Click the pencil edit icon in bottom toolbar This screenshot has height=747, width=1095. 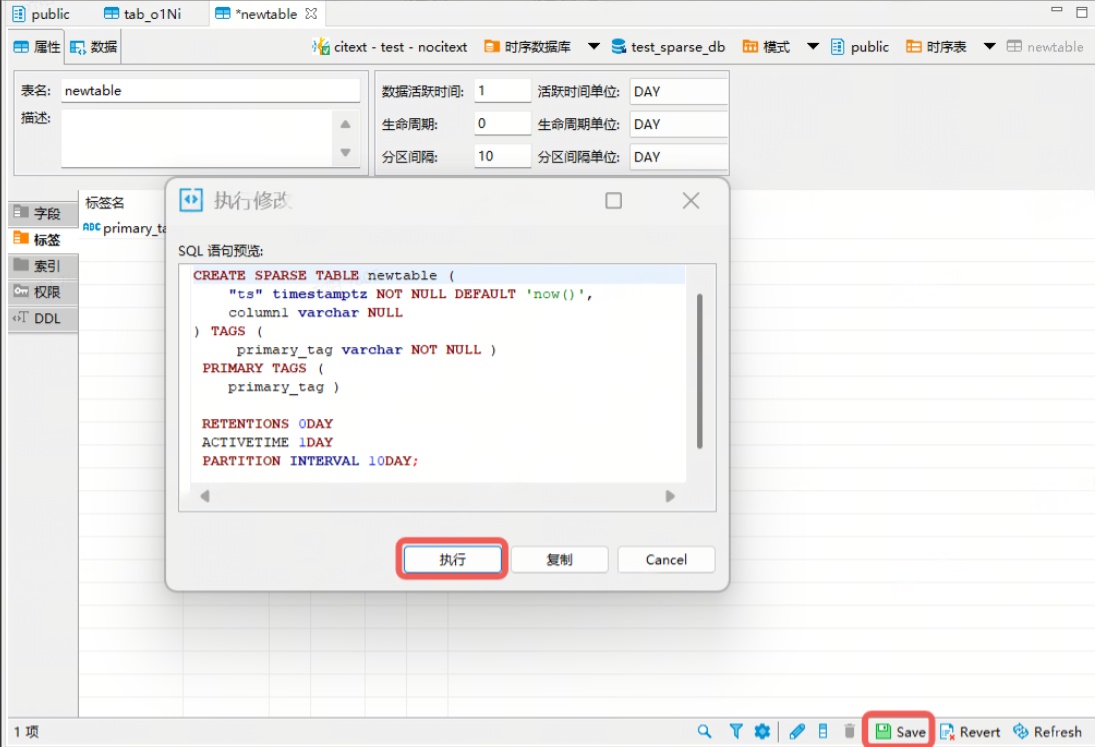click(x=797, y=731)
